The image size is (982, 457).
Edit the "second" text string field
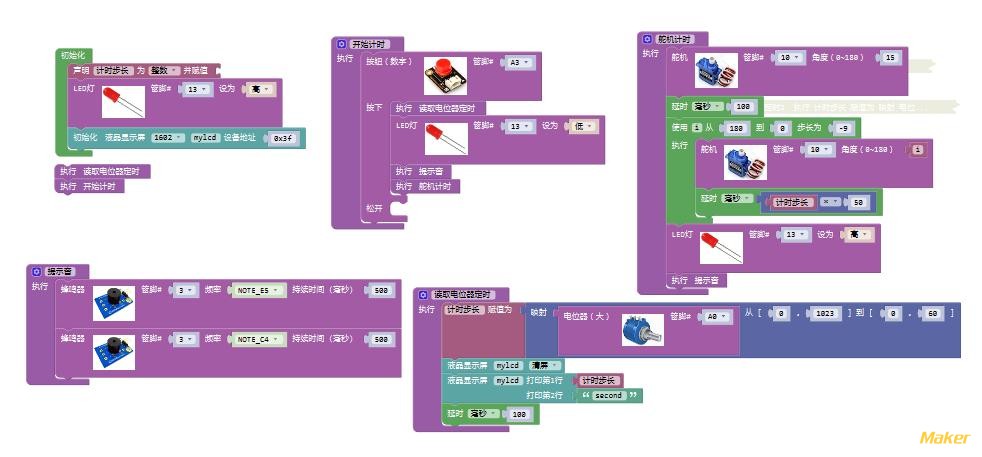click(x=607, y=396)
